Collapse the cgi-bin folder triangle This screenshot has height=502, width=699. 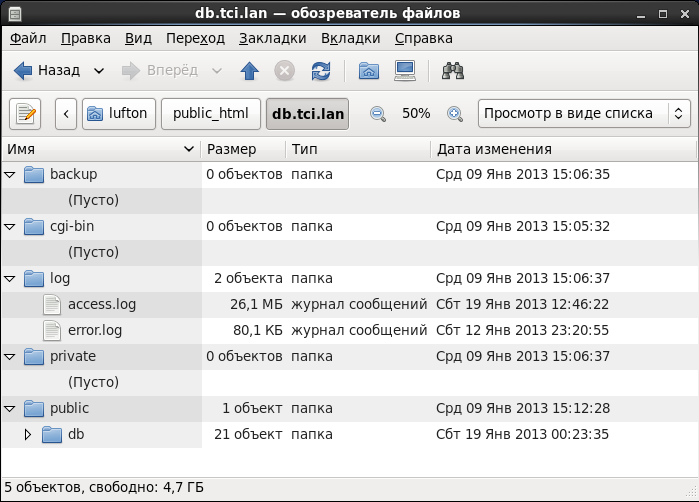point(10,227)
